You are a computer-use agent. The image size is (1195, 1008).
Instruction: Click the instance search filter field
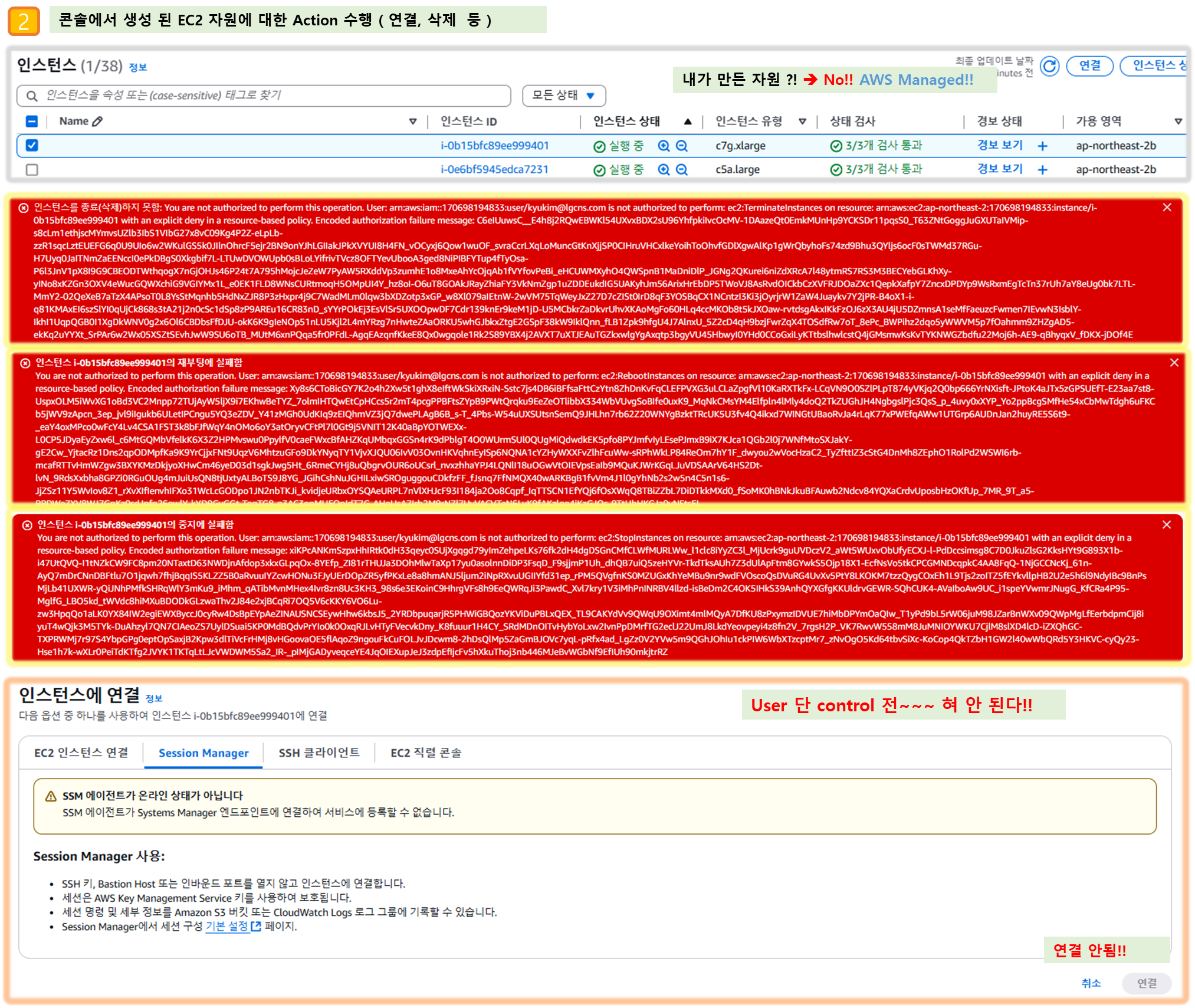point(264,96)
